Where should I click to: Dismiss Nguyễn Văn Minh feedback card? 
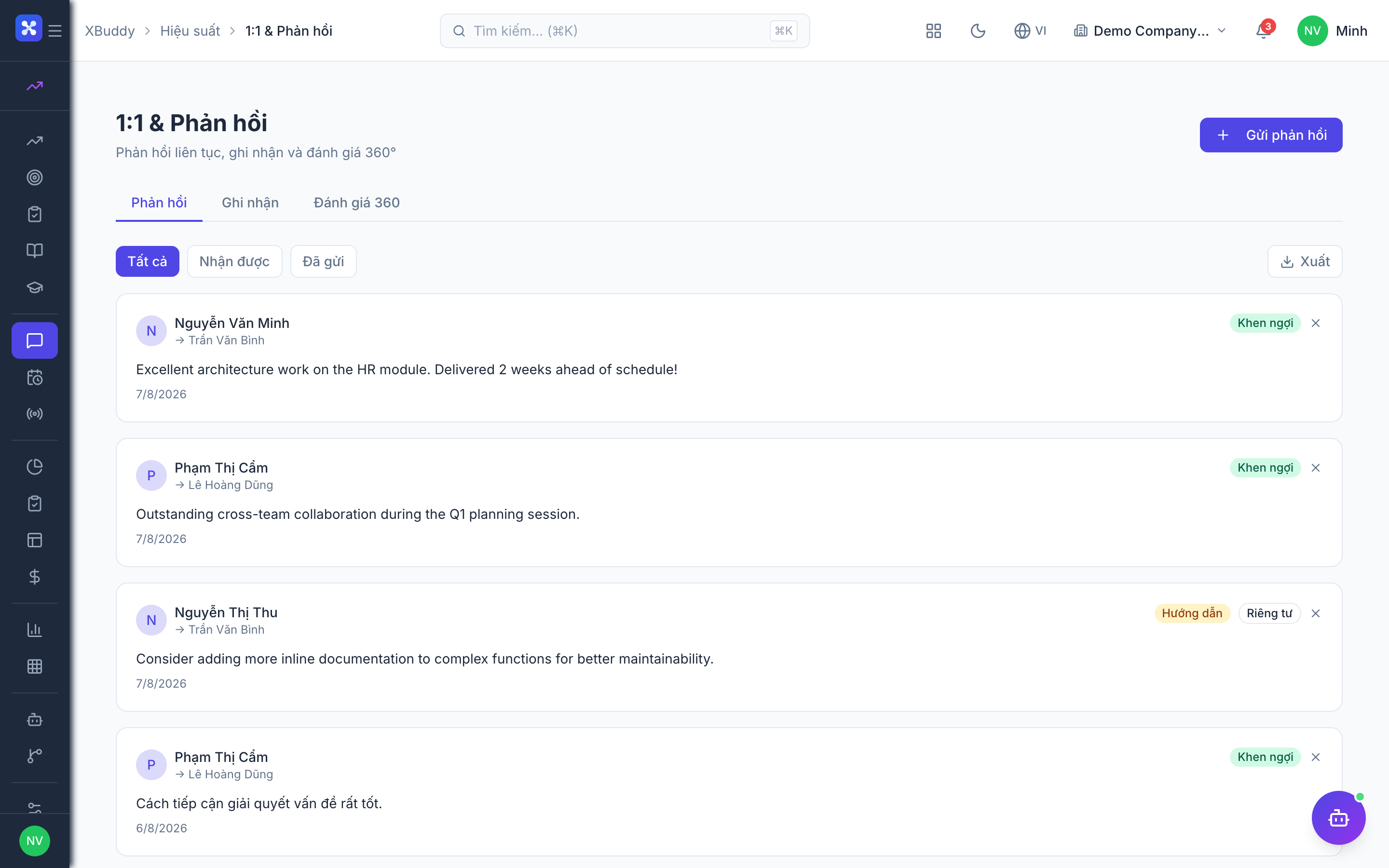1316,323
